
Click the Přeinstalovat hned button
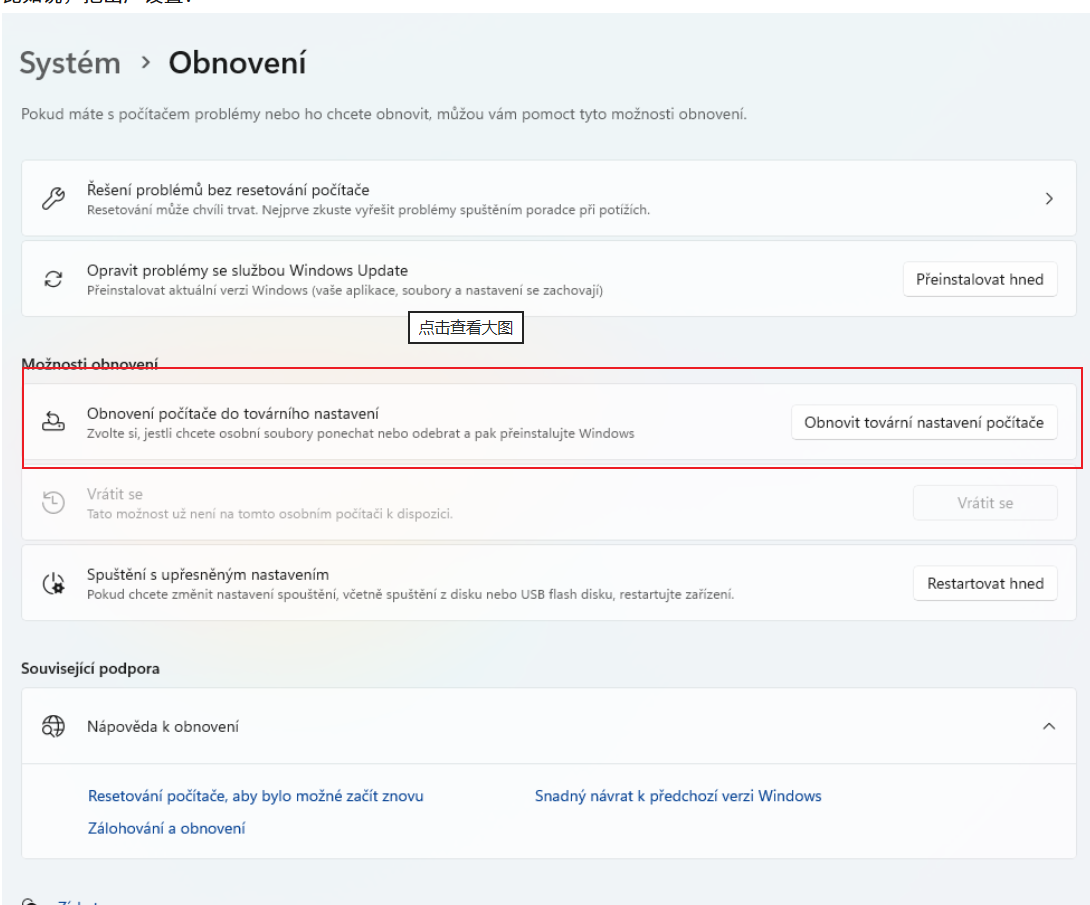point(980,279)
